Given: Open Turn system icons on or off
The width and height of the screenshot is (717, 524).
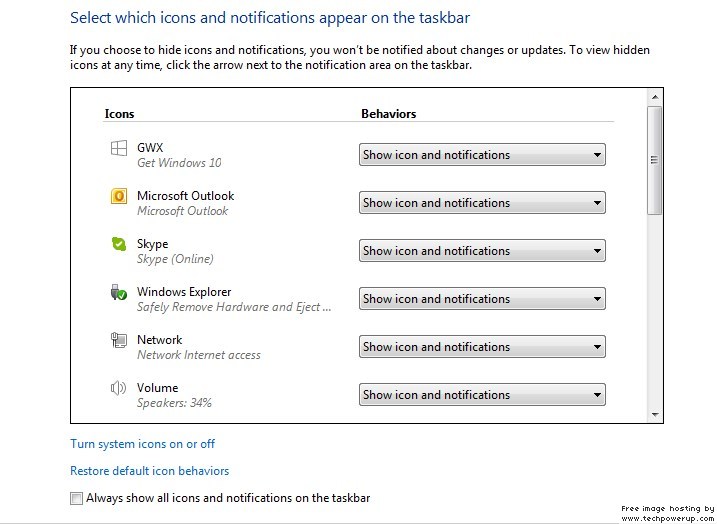Looking at the screenshot, I should tap(142, 444).
